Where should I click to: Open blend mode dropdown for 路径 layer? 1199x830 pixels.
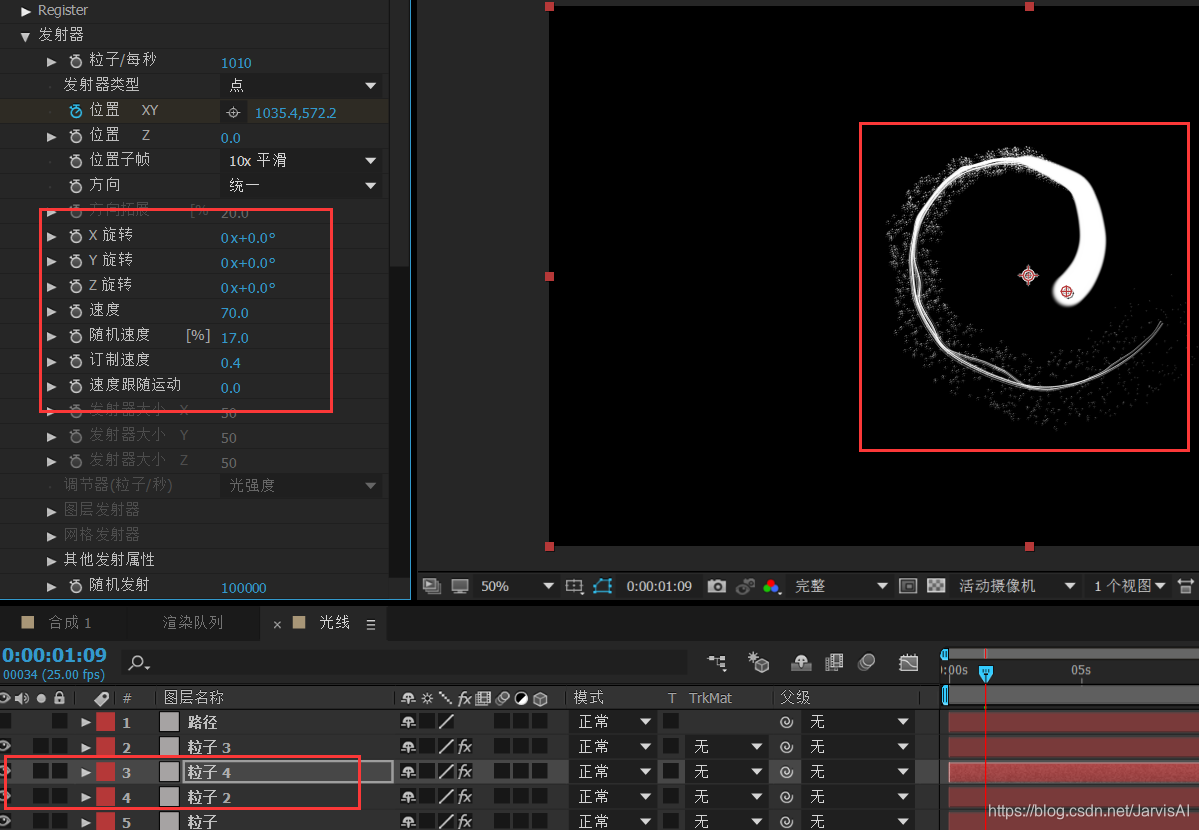point(615,722)
